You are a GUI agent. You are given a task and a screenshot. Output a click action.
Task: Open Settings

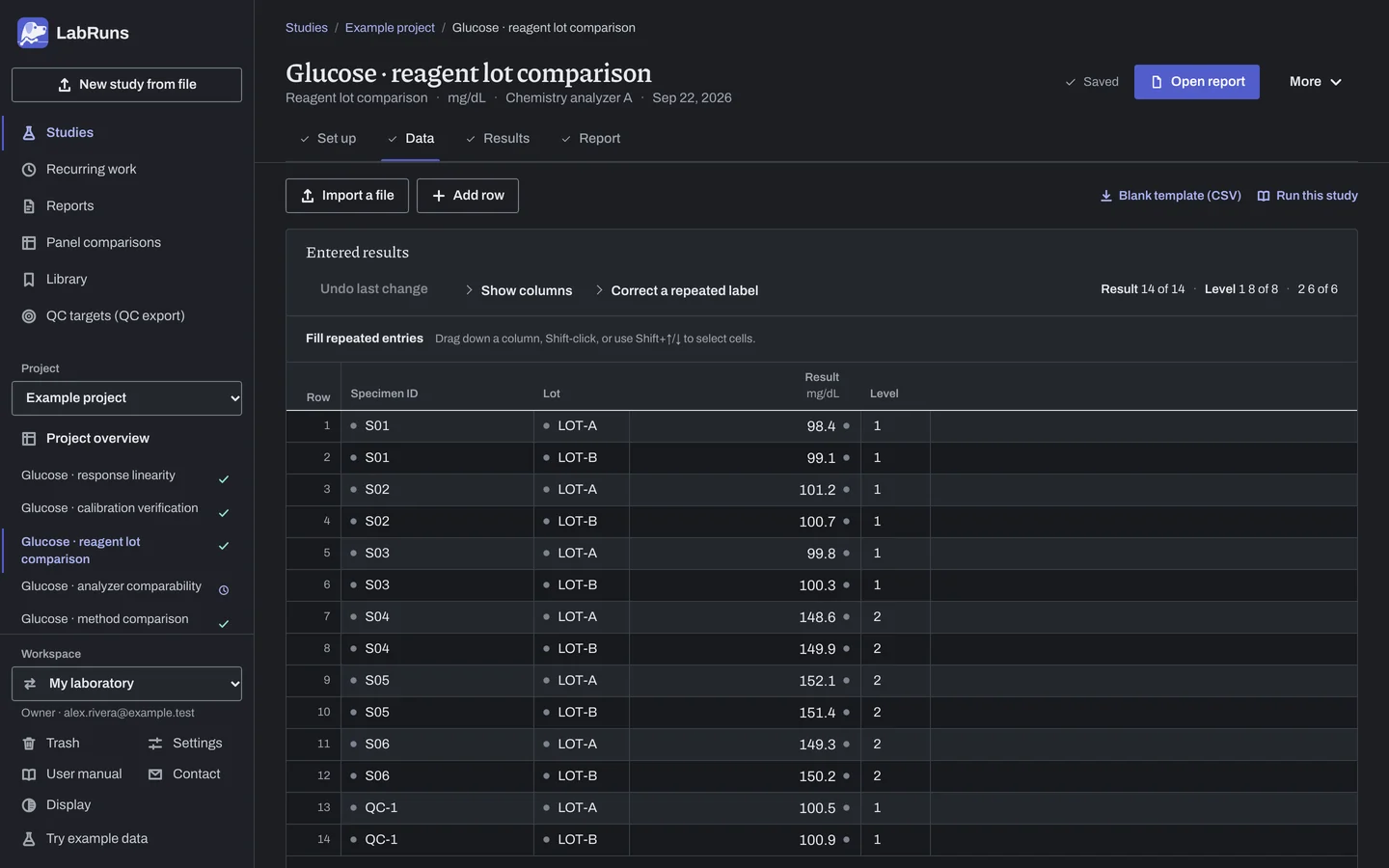[185, 744]
